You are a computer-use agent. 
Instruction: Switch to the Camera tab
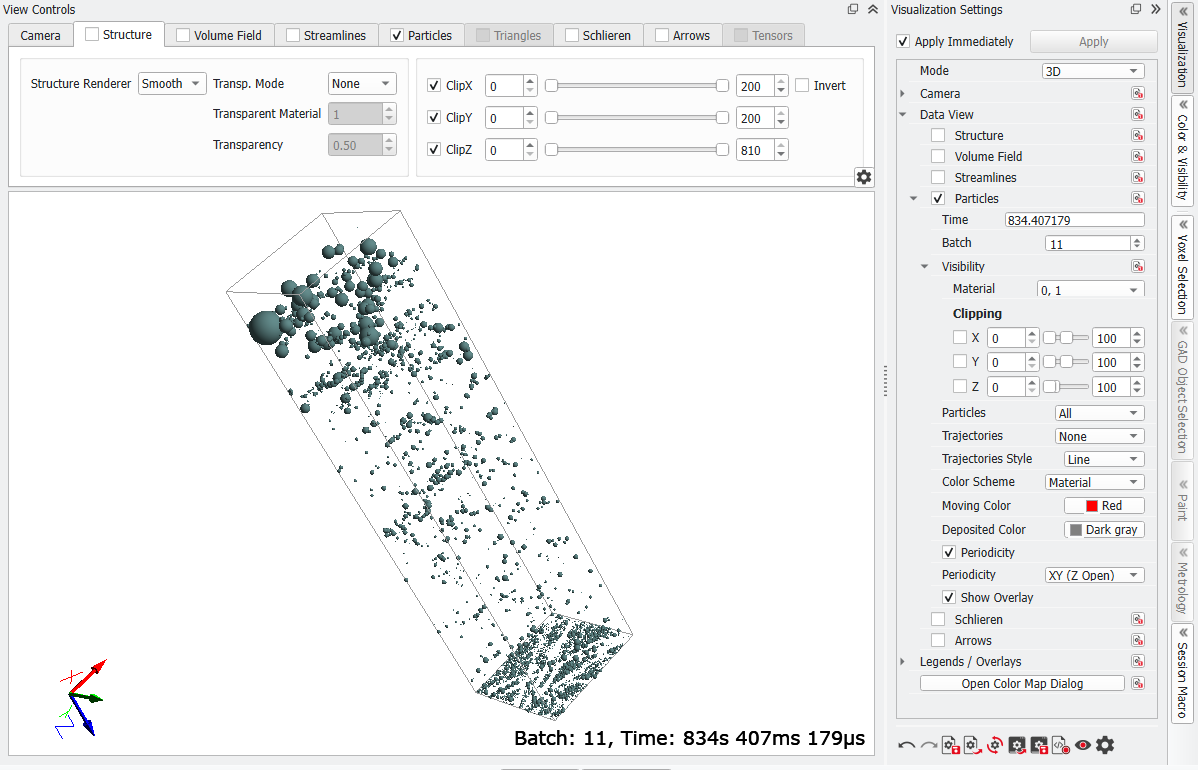(x=40, y=35)
